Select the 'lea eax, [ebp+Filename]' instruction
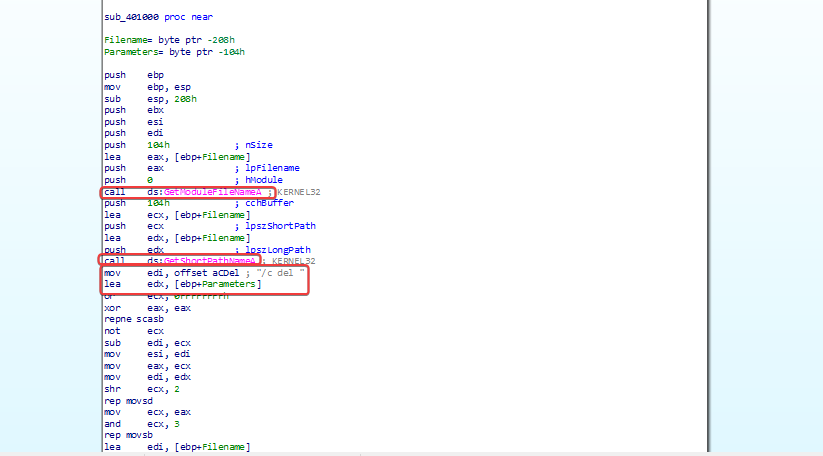Screen dimensions: 823x456 point(177,157)
